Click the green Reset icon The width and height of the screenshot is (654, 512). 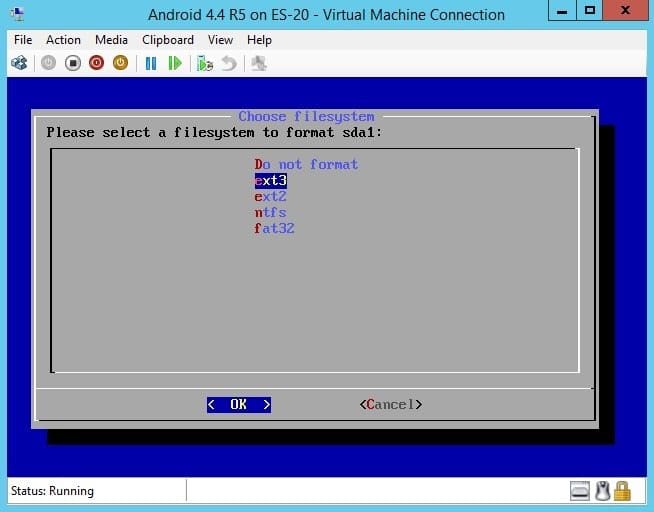point(175,63)
